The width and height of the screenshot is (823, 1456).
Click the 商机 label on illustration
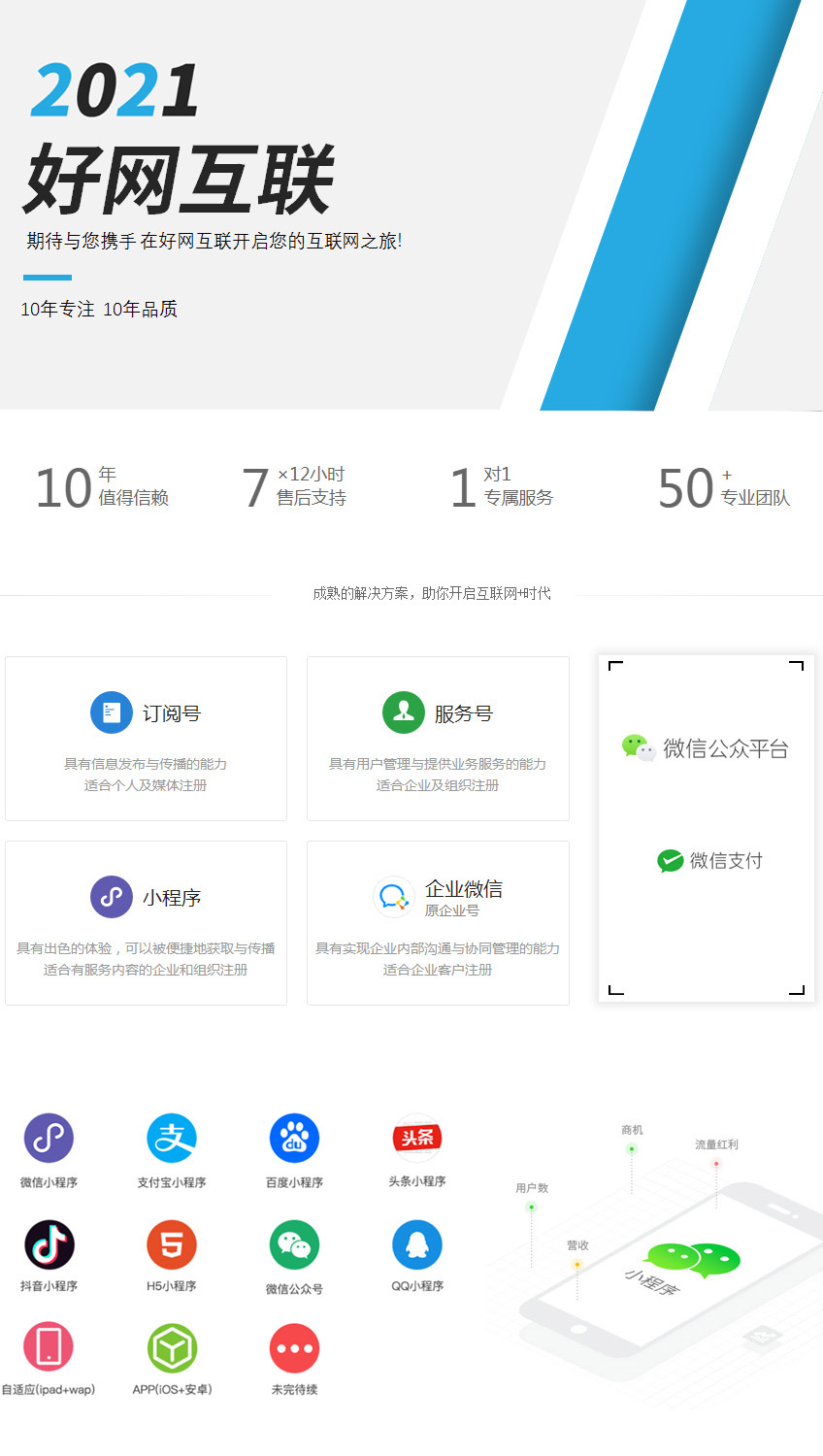coord(632,1130)
